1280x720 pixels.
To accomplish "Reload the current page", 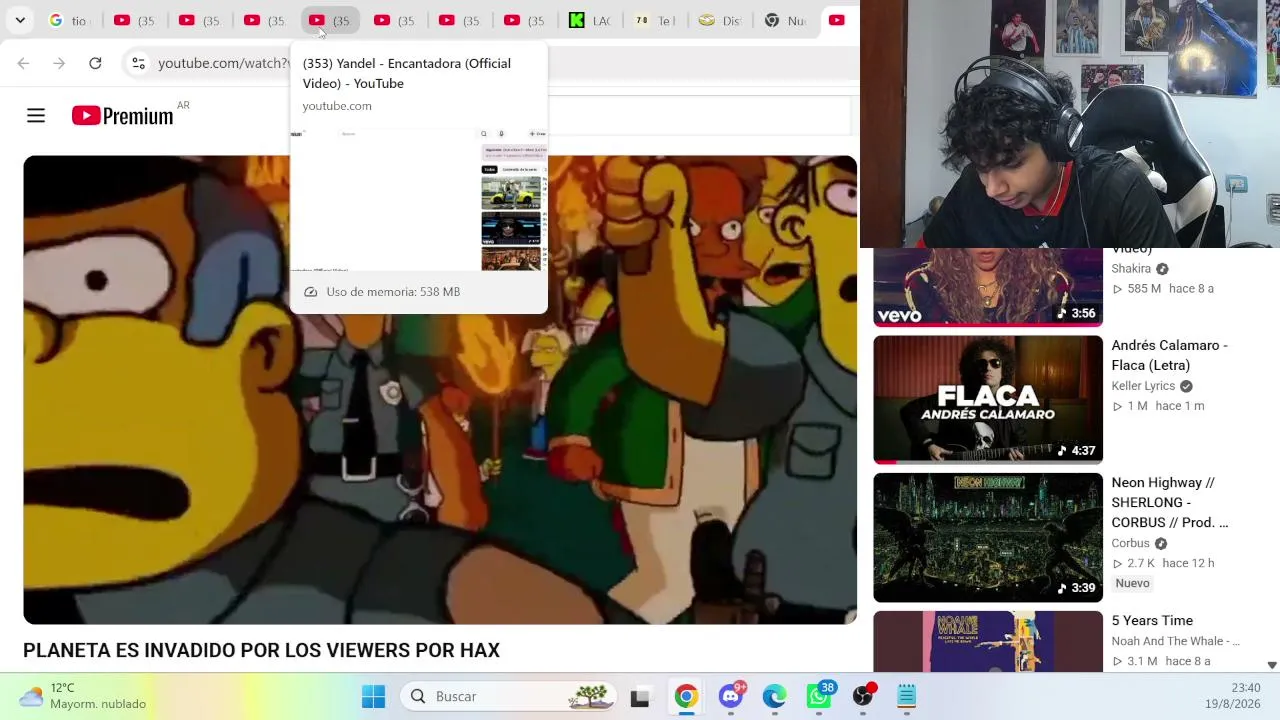I will coord(95,63).
